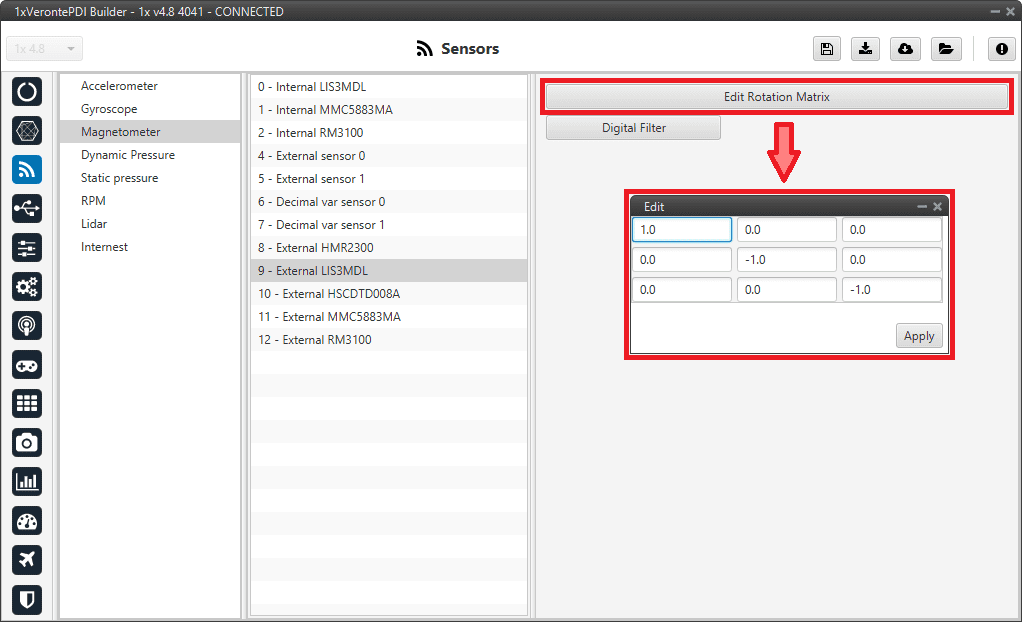Open the folder icon in top toolbar
This screenshot has width=1022, height=622.
pos(945,49)
